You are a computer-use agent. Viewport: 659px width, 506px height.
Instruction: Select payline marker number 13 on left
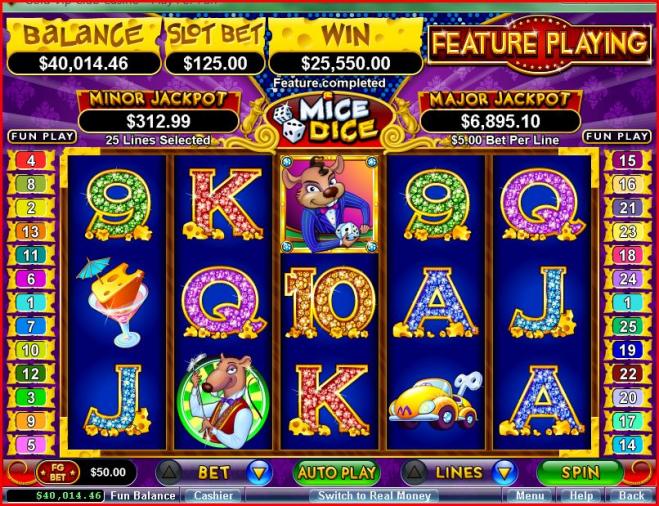[30, 232]
